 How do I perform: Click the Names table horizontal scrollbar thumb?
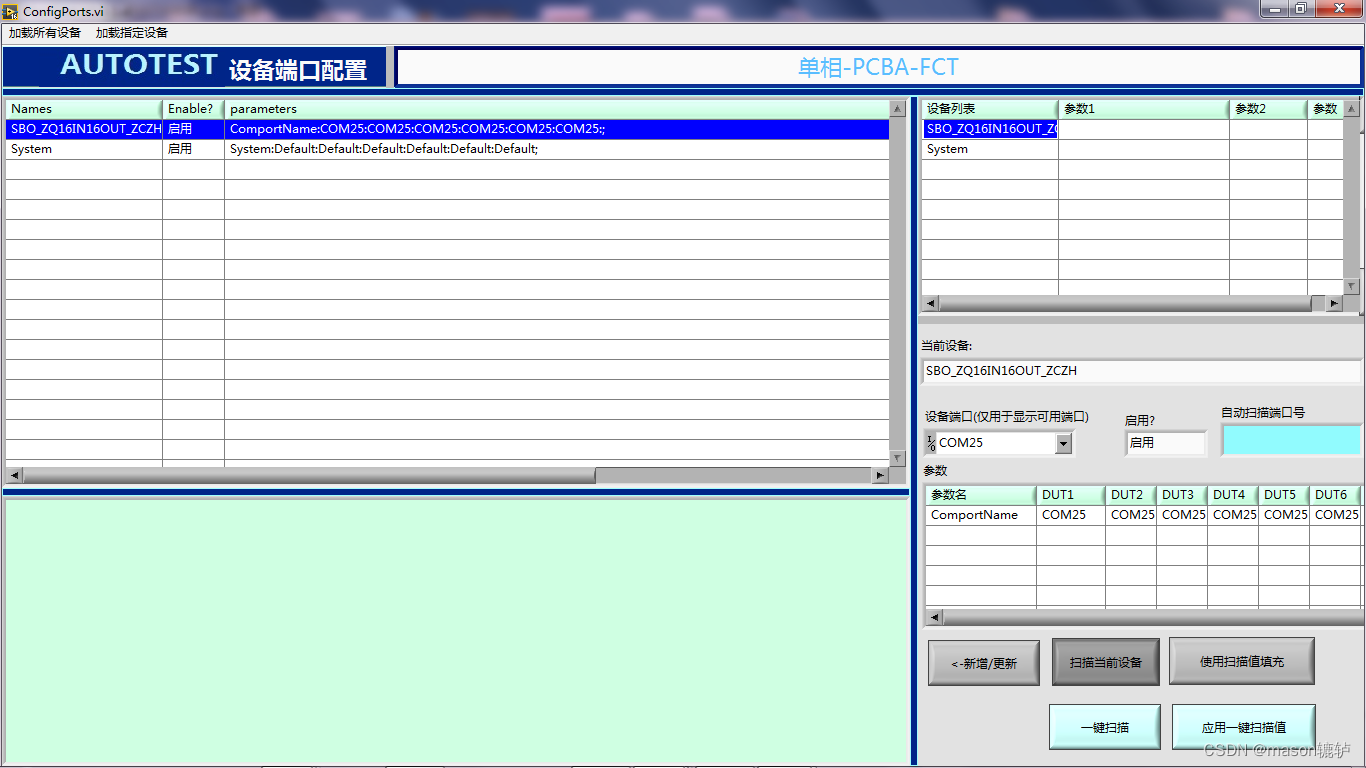[x=309, y=475]
